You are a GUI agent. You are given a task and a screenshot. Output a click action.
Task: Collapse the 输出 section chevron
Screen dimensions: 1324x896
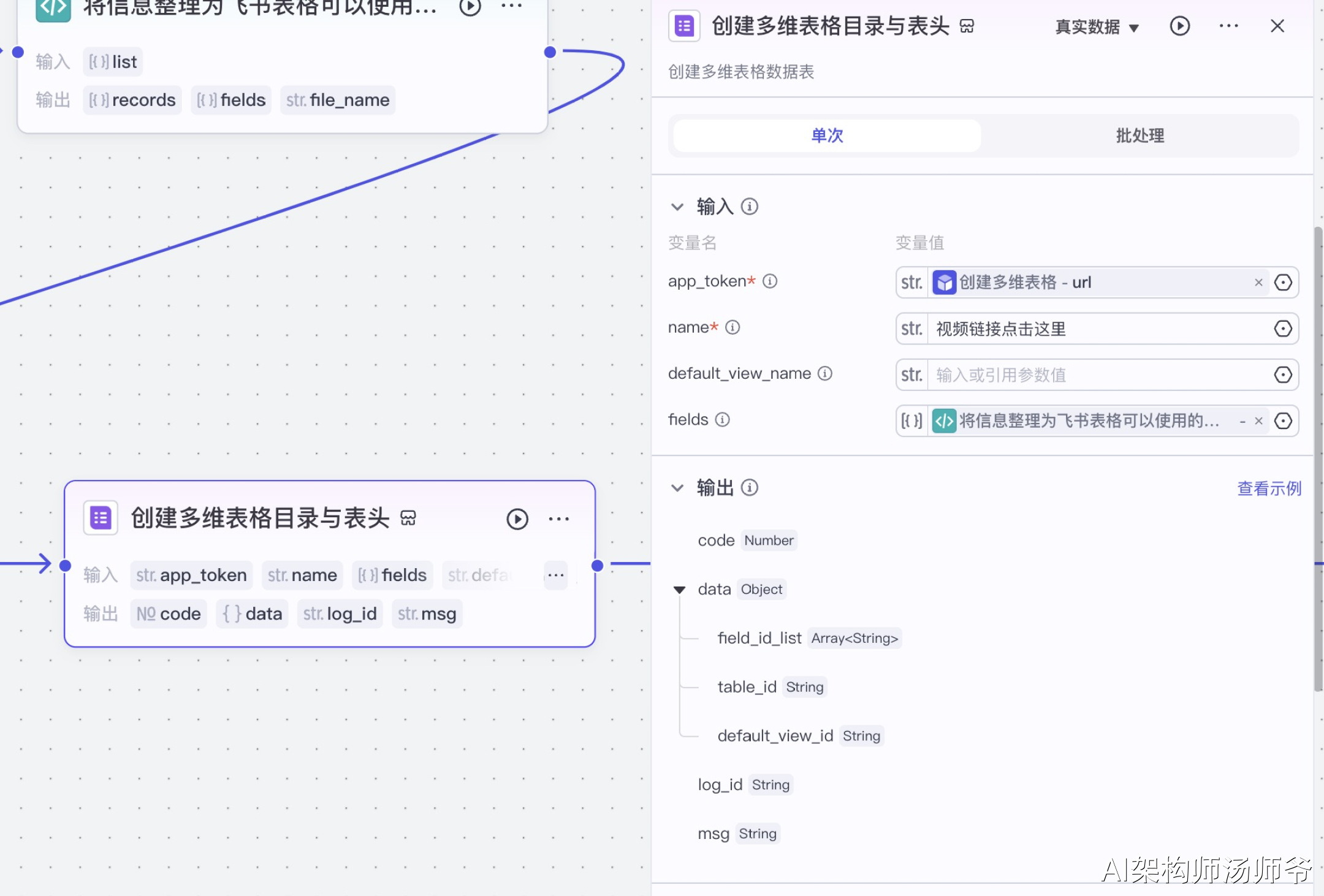point(677,488)
